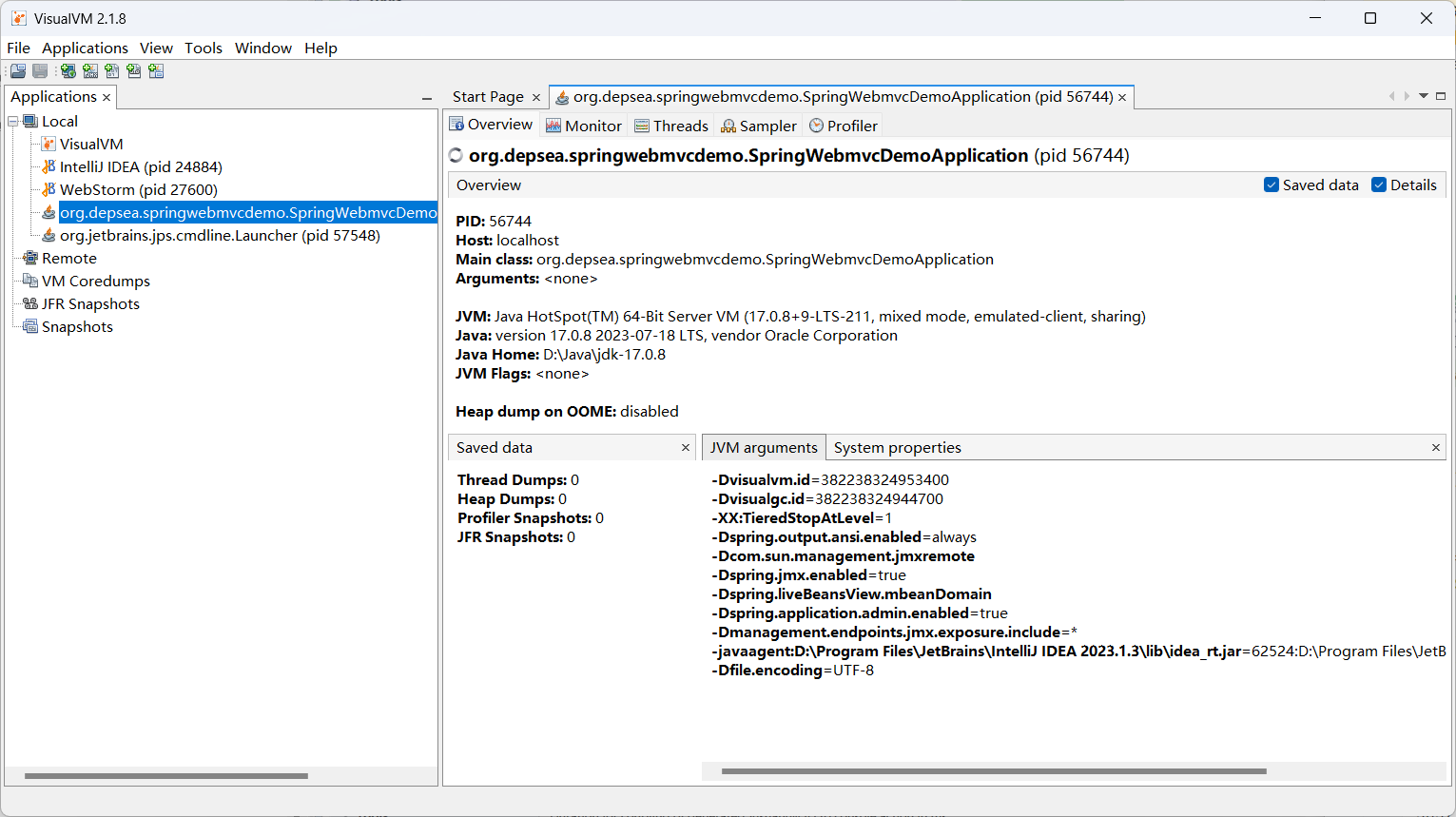This screenshot has height=817, width=1456.
Task: Close the SpringWebmvcDemoApplication document tab
Action: tap(1122, 98)
